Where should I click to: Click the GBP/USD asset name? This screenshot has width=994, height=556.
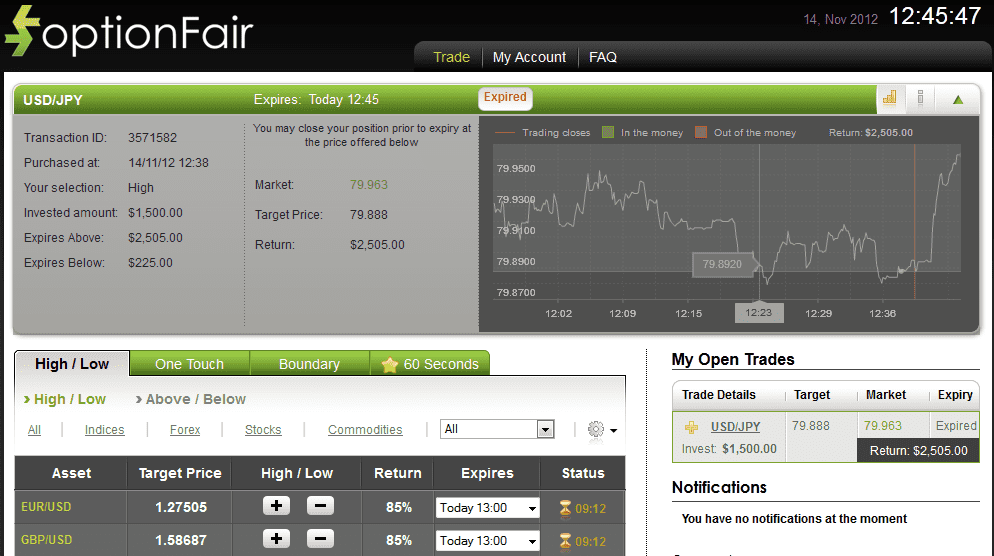[46, 540]
